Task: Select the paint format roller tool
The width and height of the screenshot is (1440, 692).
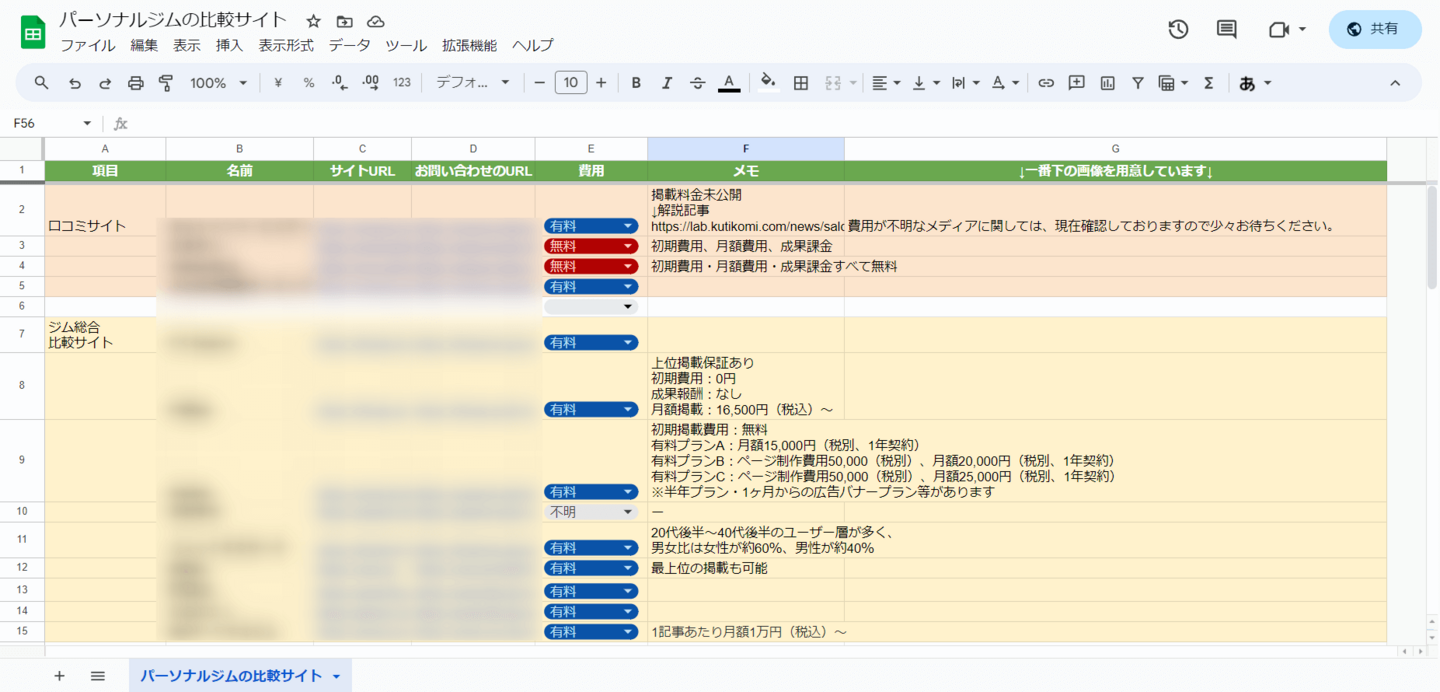Action: 166,83
